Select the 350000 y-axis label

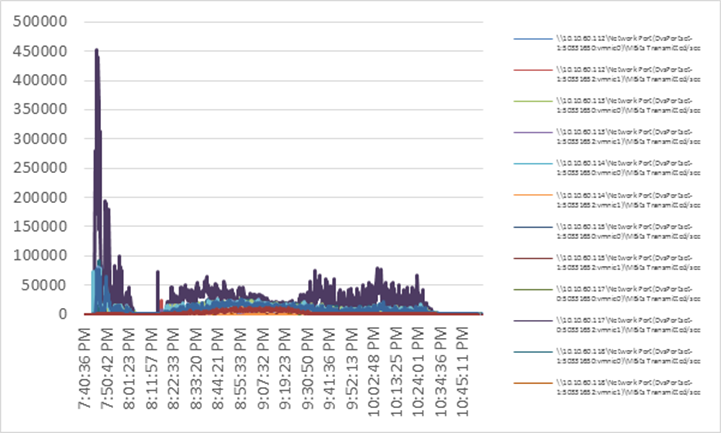point(40,109)
